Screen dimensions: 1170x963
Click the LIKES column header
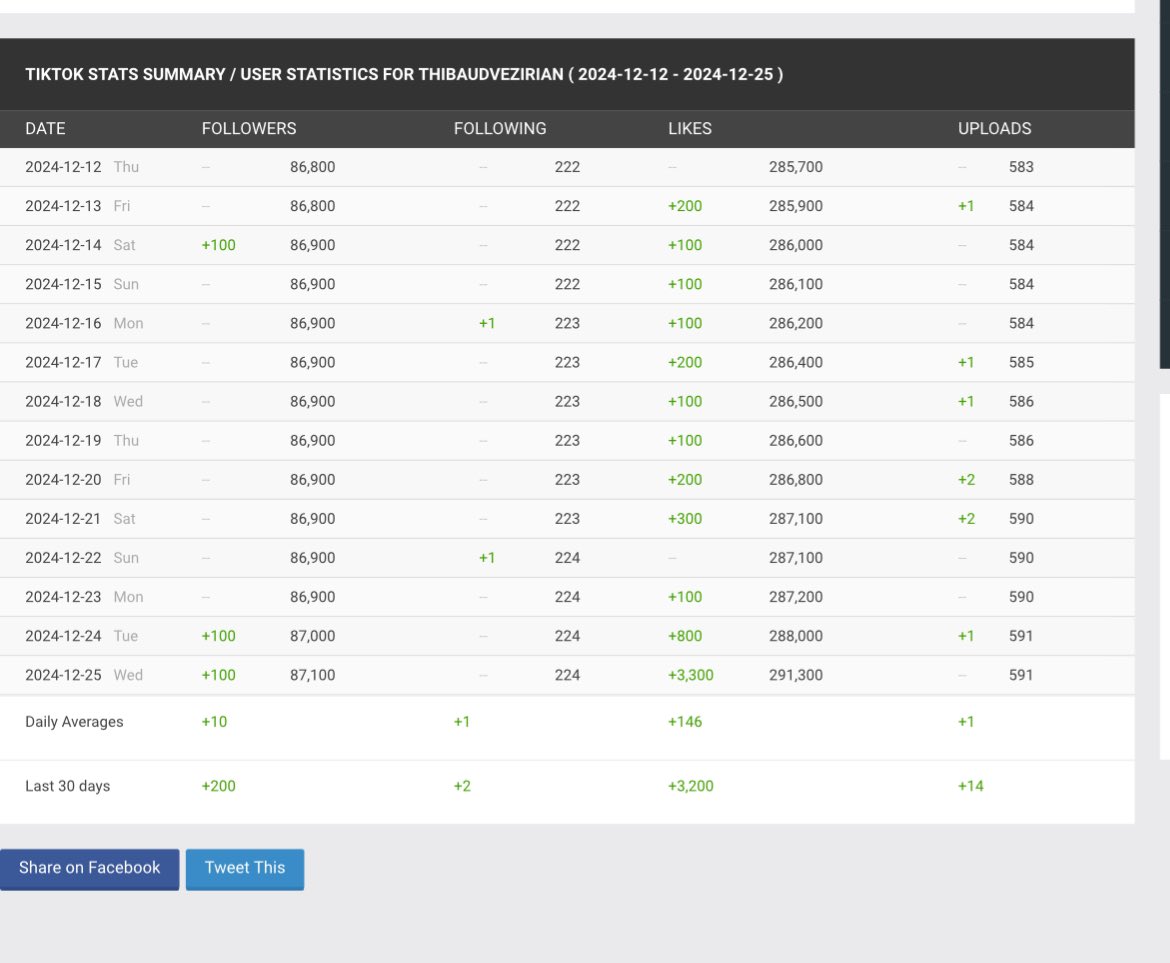pos(689,128)
